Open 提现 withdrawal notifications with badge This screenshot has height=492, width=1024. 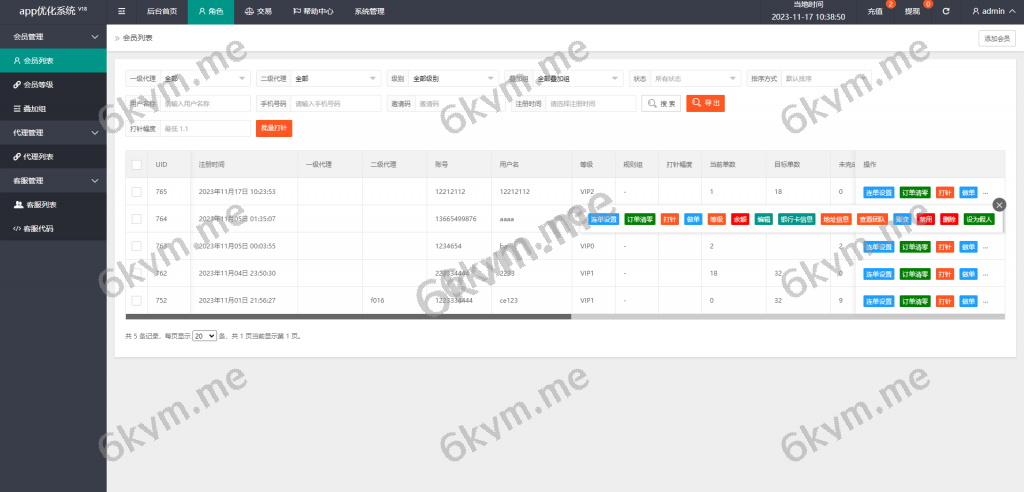coord(912,12)
